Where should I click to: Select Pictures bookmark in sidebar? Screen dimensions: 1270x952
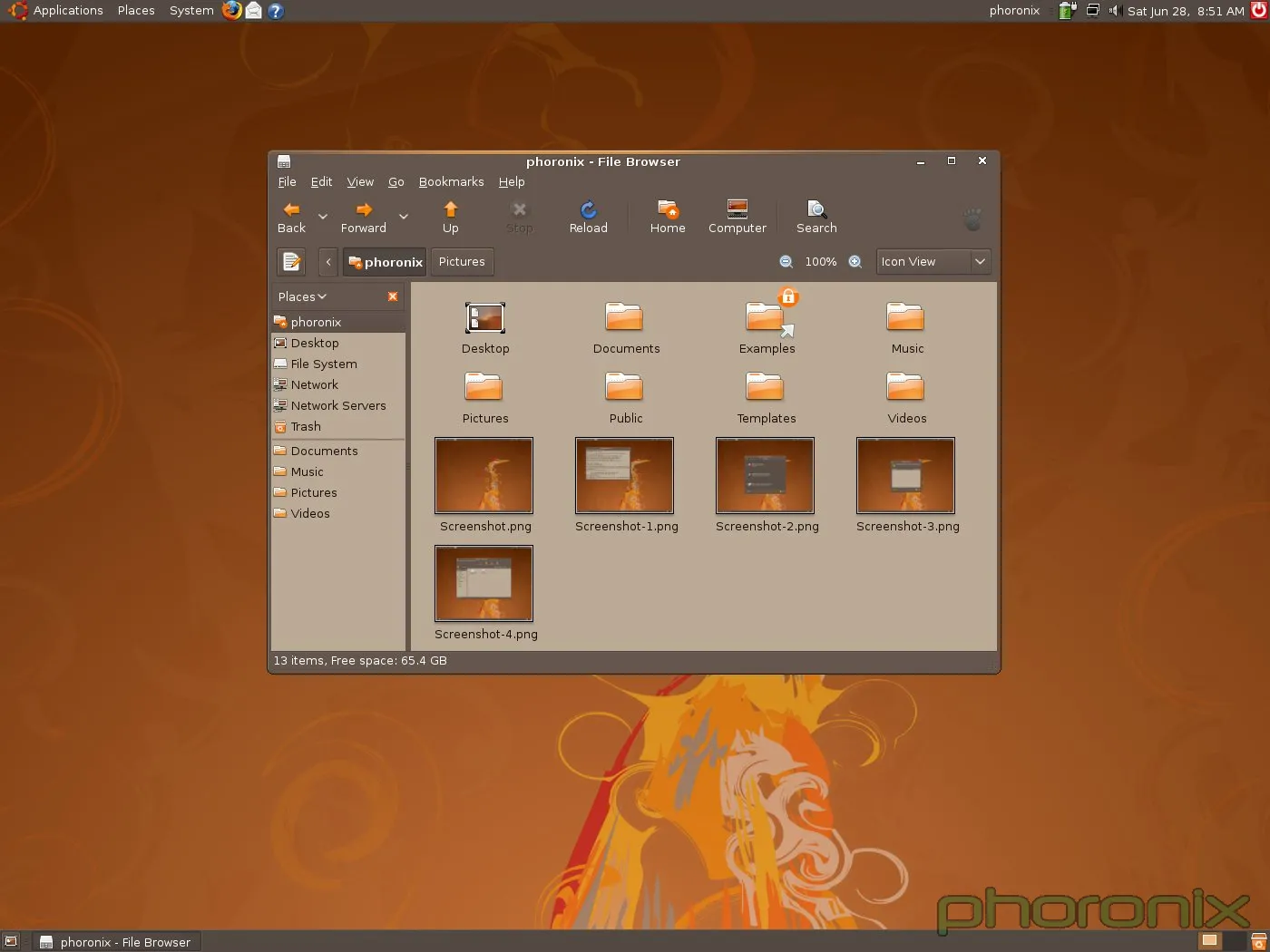point(337,492)
